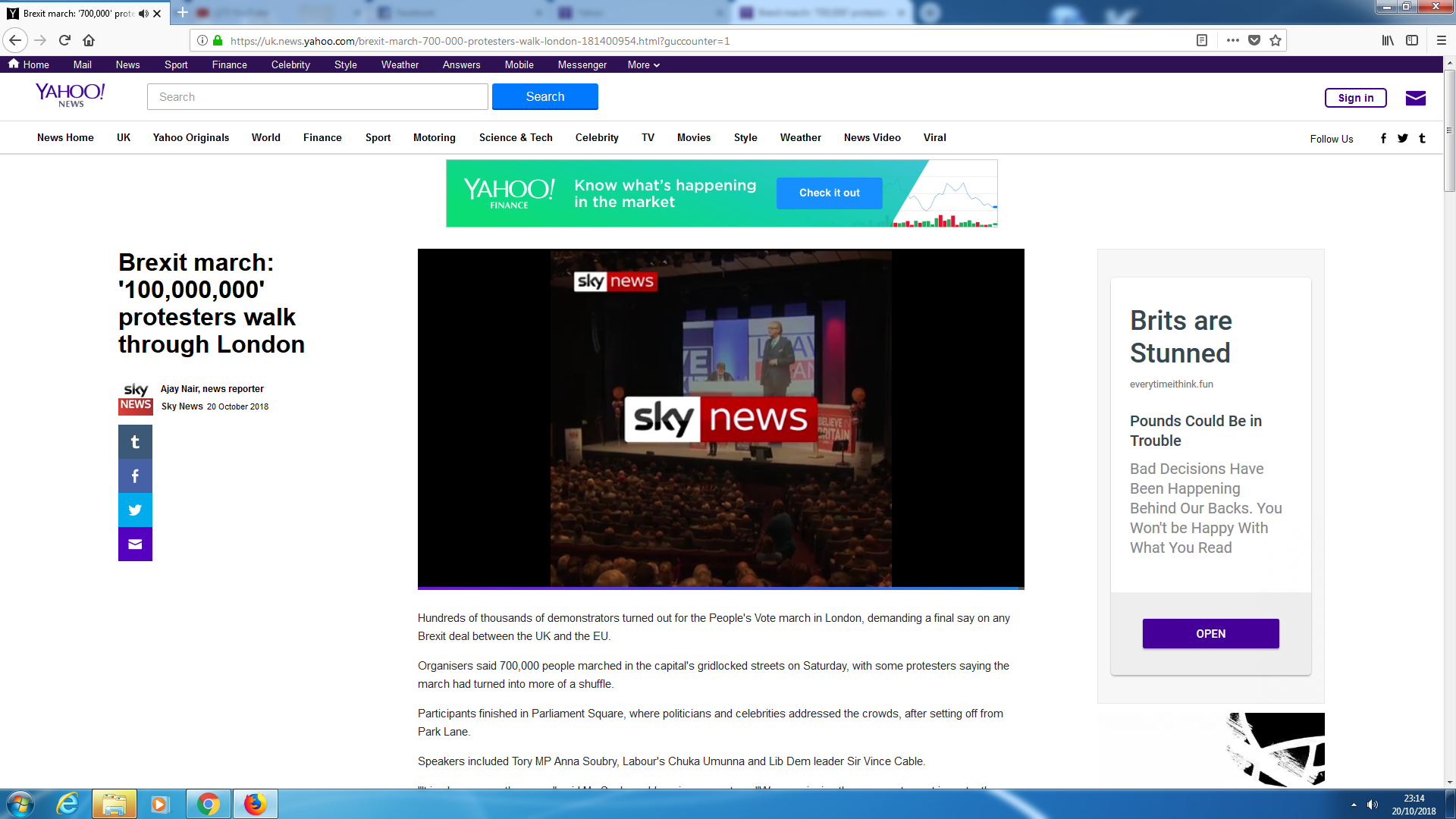Click the Sky News source link

(x=182, y=406)
